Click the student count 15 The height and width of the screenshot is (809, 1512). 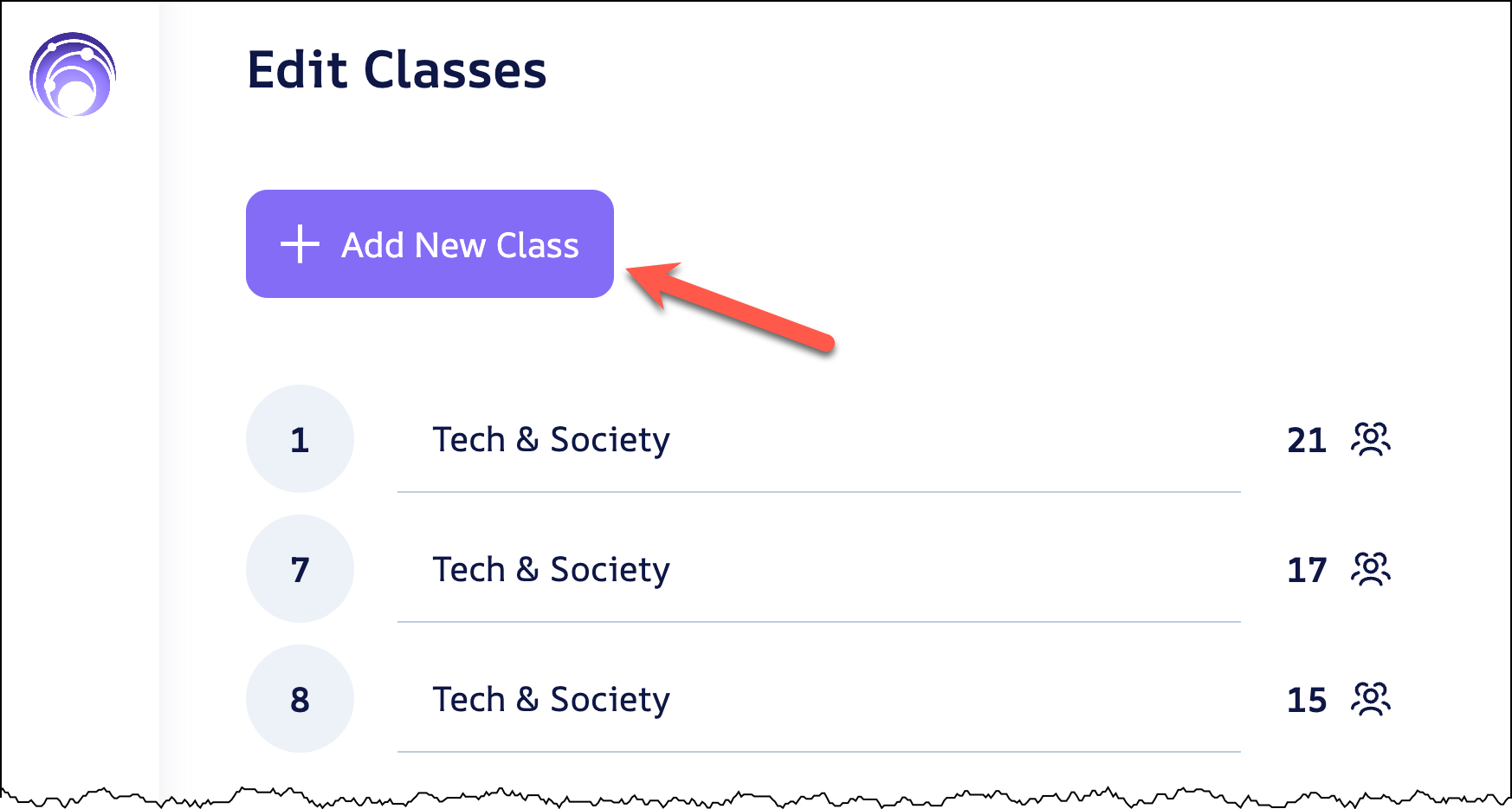[1306, 701]
